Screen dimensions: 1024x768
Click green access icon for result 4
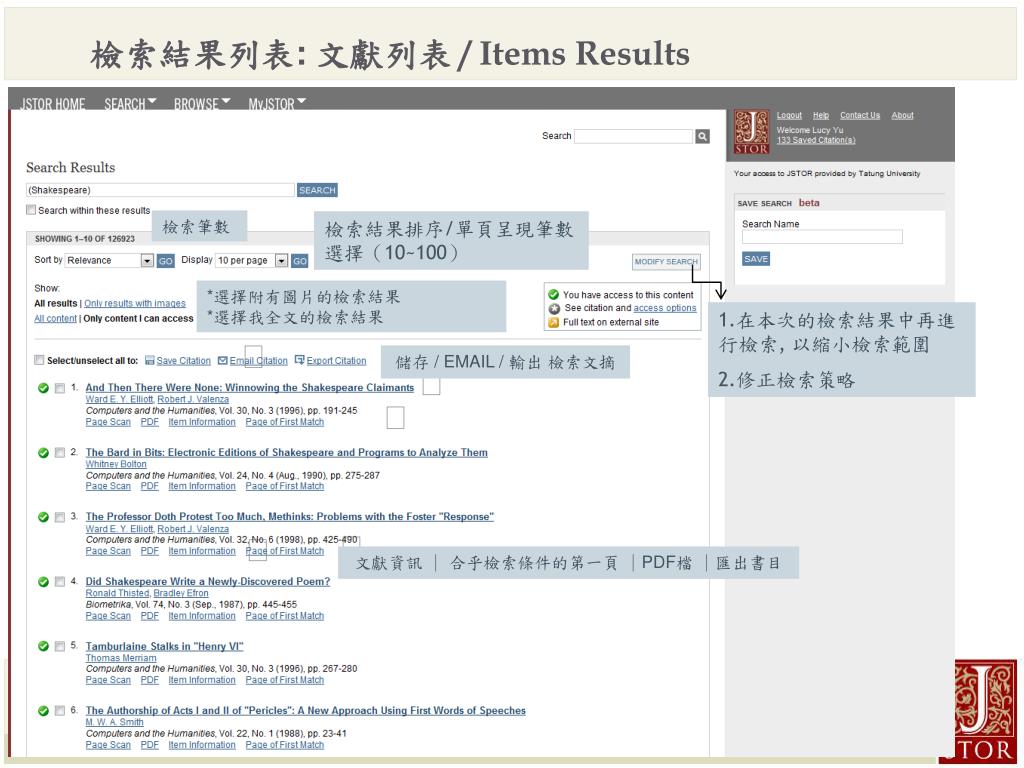[x=43, y=582]
